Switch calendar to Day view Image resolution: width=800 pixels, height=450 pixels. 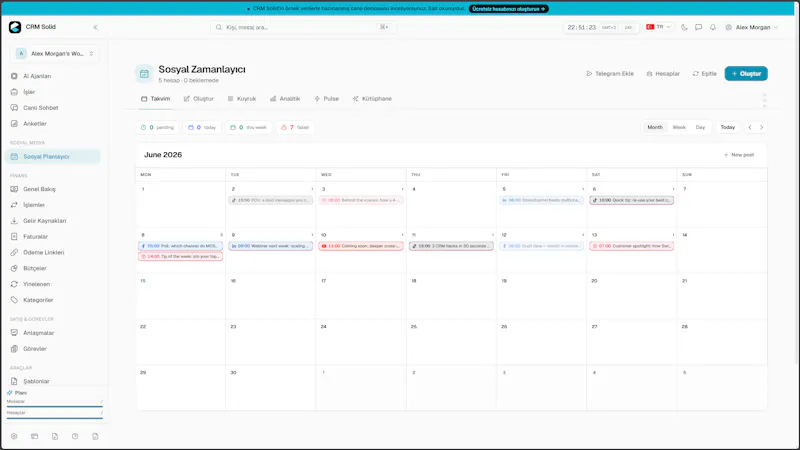point(700,127)
